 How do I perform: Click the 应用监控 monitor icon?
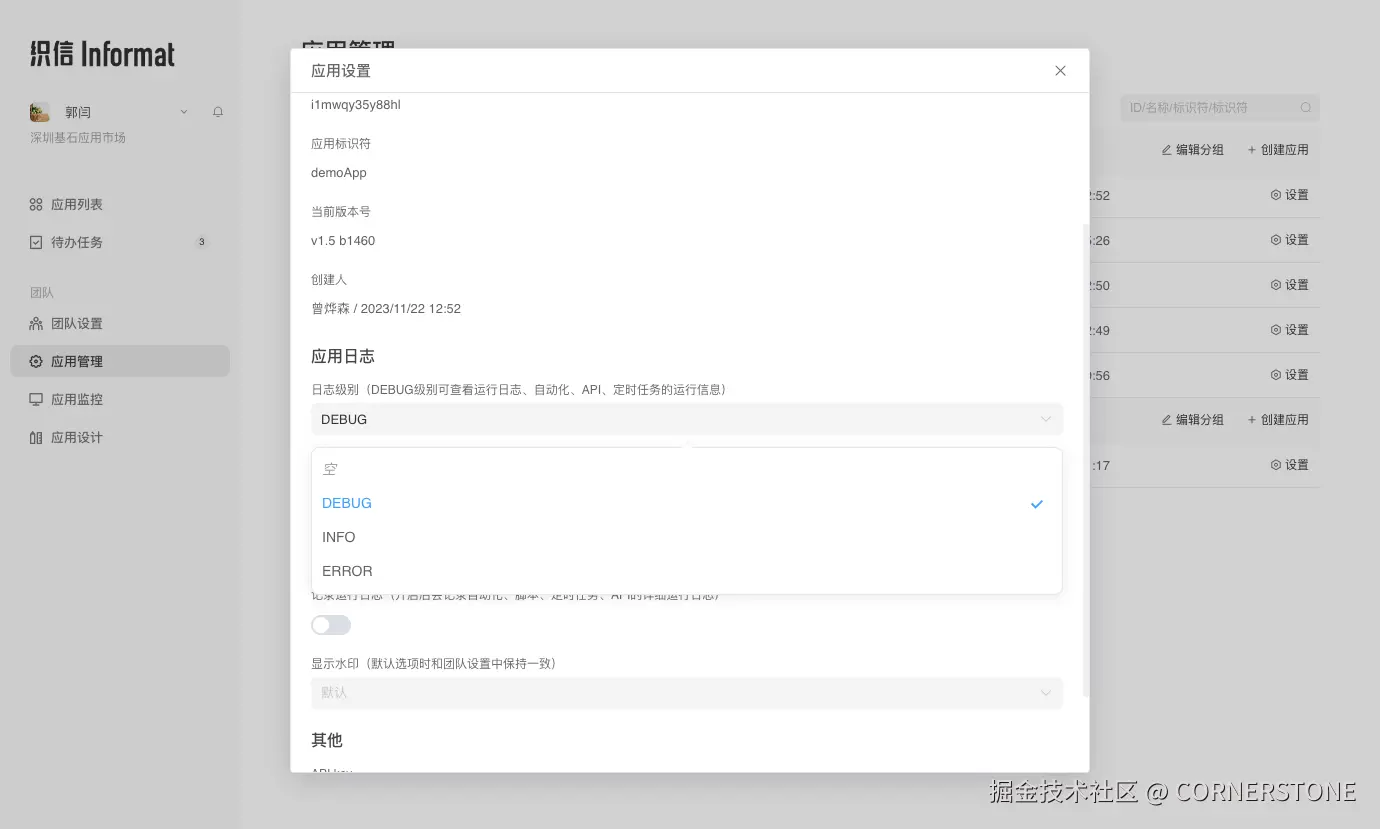[36, 399]
